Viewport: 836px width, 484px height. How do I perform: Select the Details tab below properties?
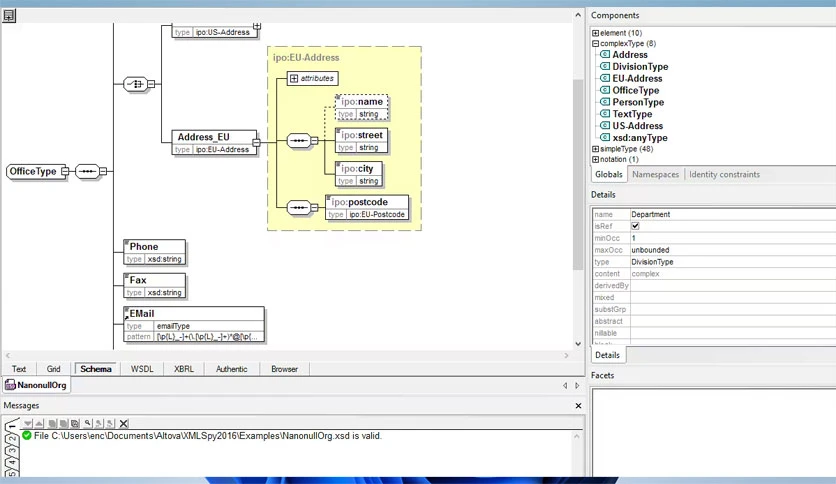coord(607,355)
